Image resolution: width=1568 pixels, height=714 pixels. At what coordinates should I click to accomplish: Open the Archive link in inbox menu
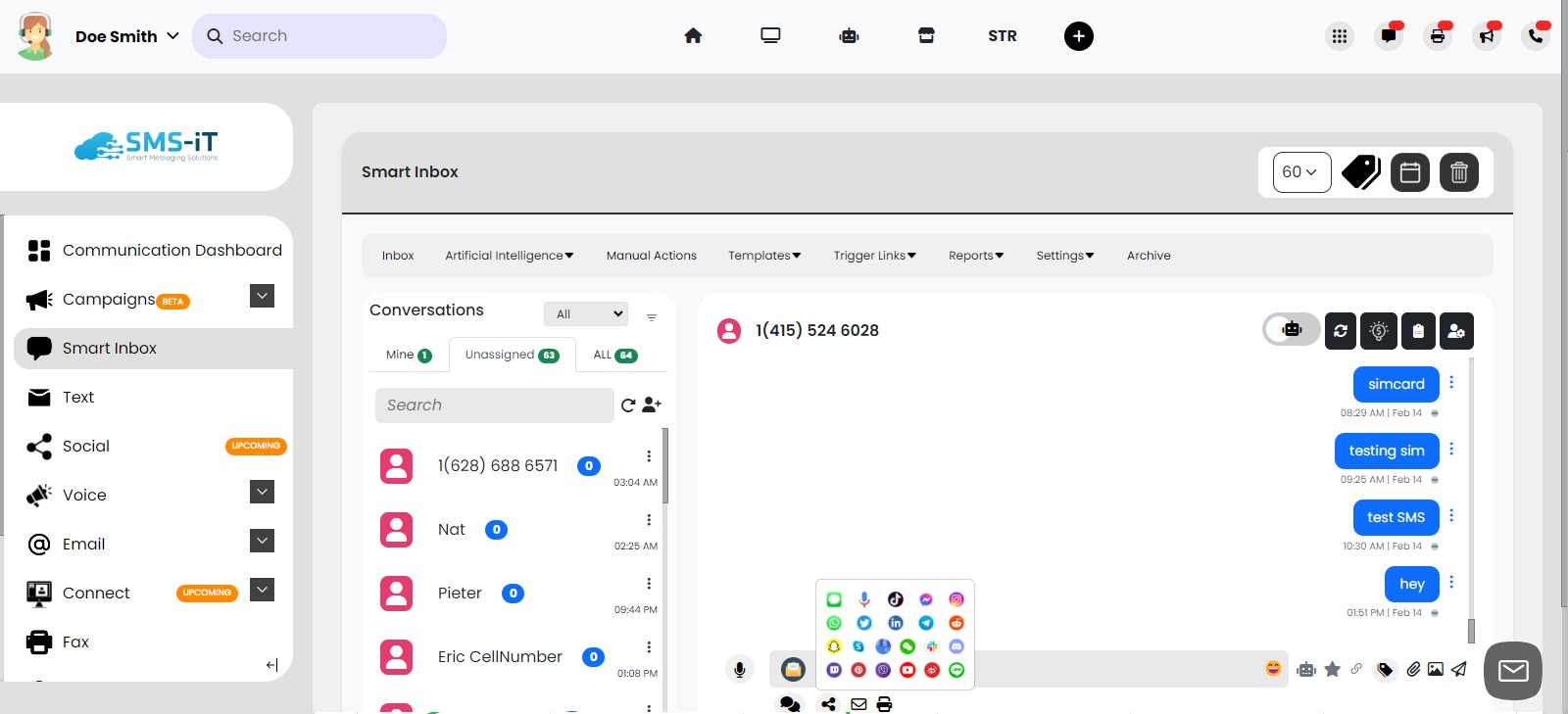click(1149, 256)
